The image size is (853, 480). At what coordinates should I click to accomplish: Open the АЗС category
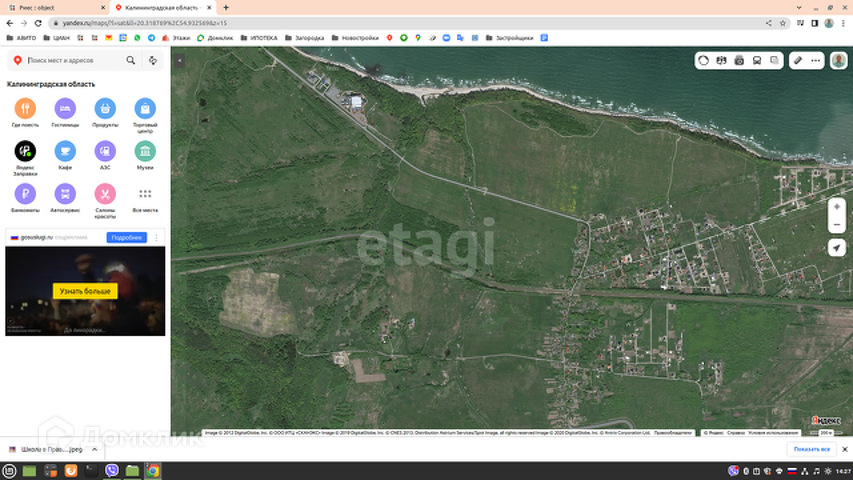(x=105, y=151)
